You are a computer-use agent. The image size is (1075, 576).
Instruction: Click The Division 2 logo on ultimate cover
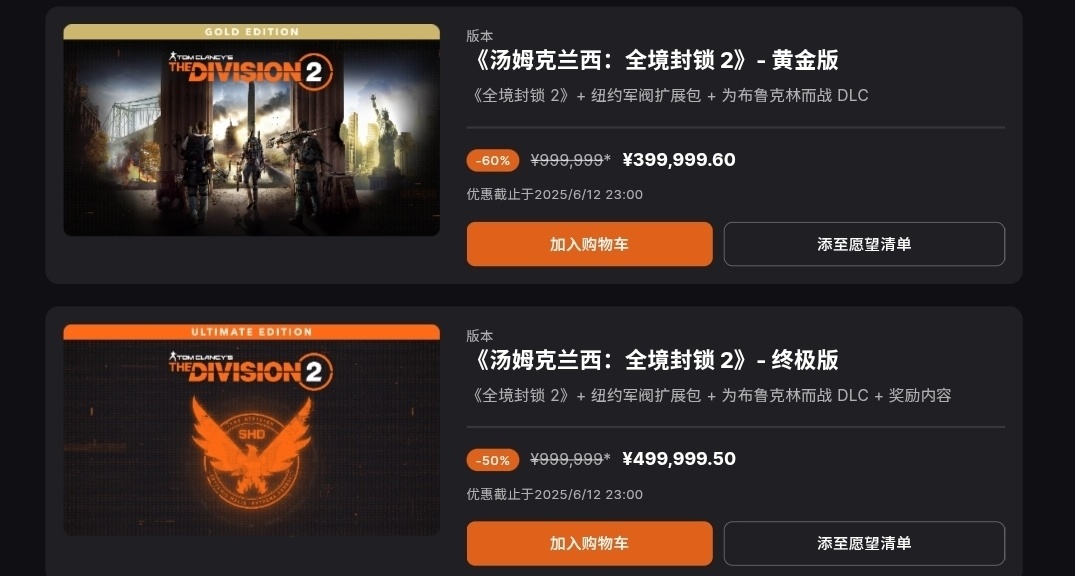click(251, 370)
